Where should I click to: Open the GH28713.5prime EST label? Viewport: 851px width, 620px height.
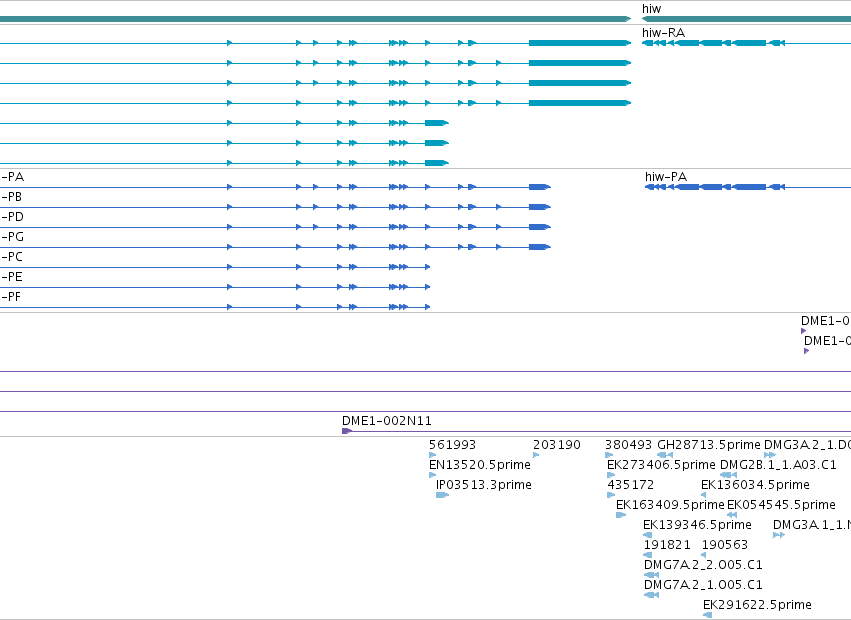[708, 445]
